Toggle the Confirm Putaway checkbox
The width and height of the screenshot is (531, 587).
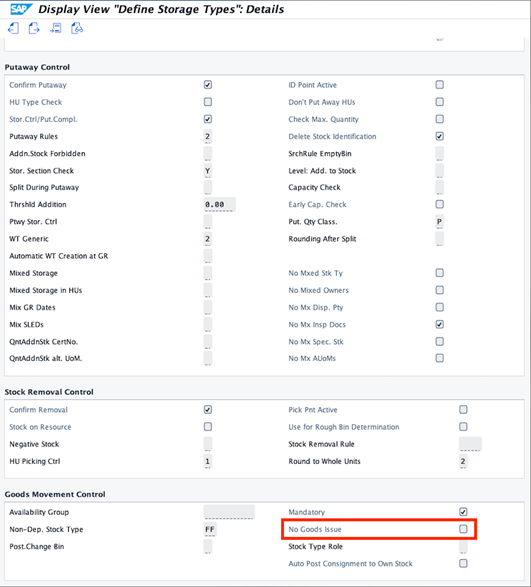coord(208,85)
